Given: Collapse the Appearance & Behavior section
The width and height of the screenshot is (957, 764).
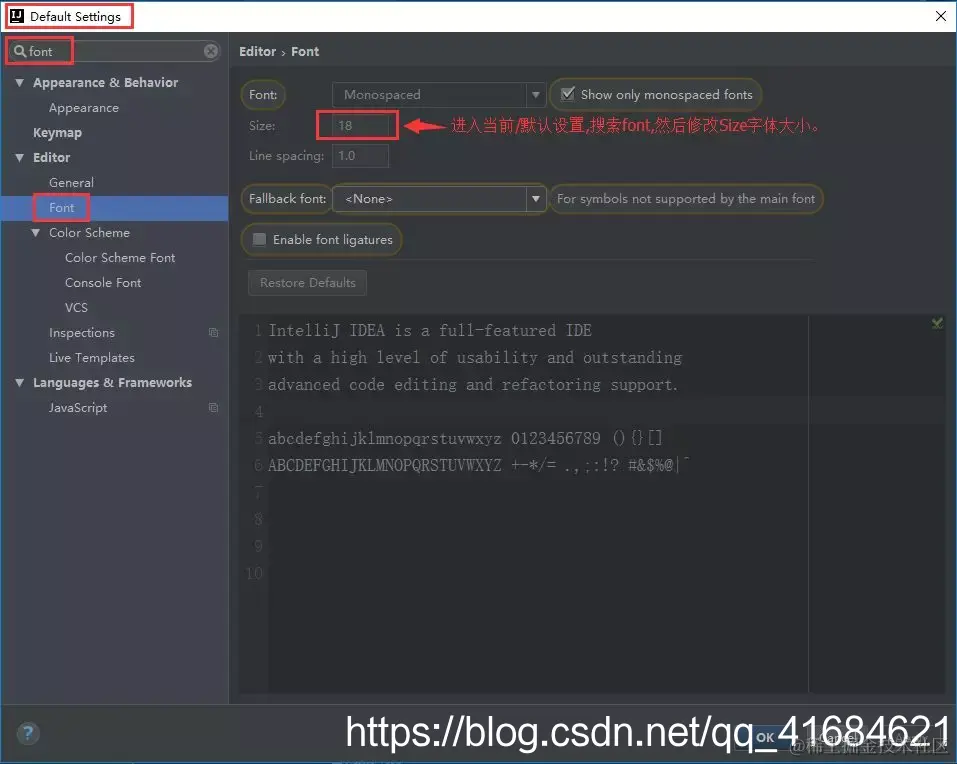Looking at the screenshot, I should tap(20, 82).
